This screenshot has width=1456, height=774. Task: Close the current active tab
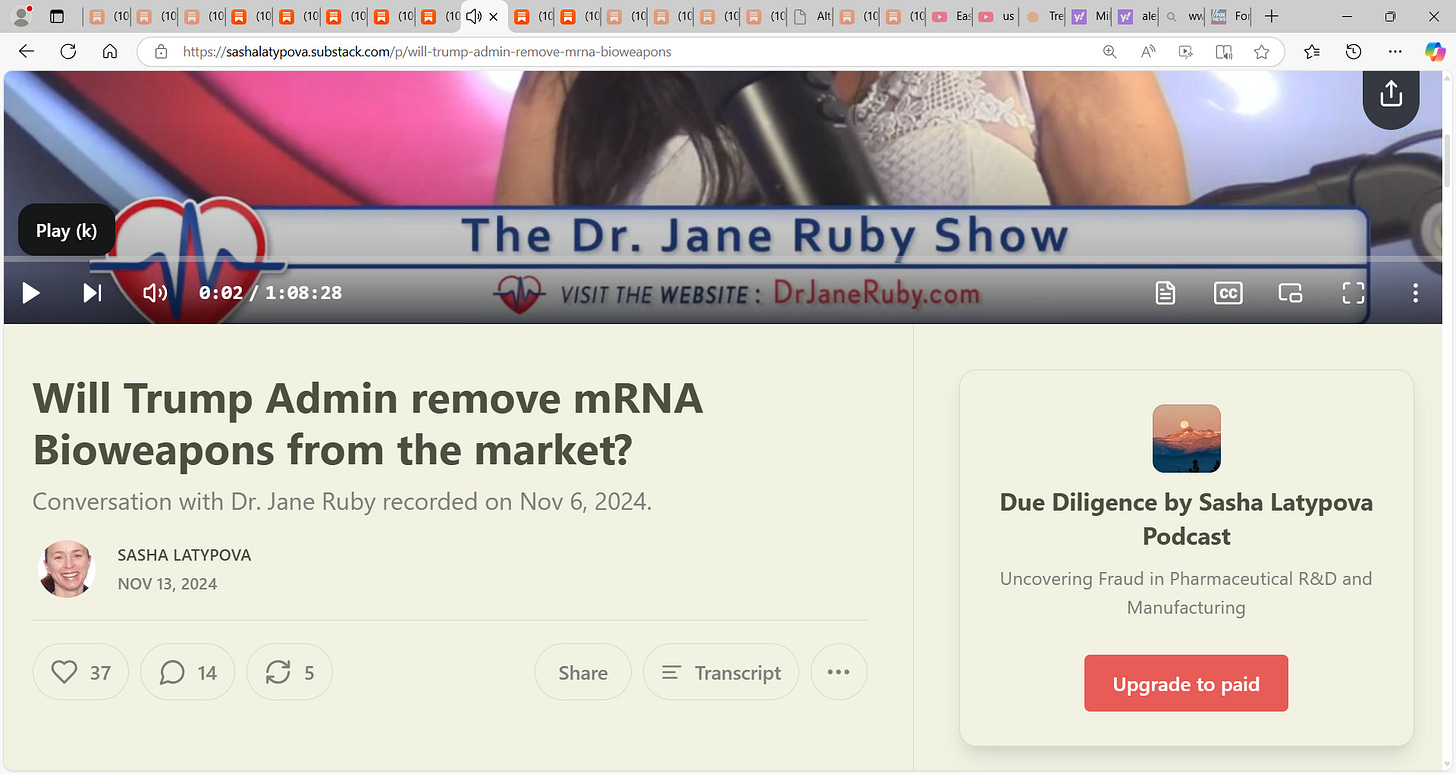[x=493, y=17]
